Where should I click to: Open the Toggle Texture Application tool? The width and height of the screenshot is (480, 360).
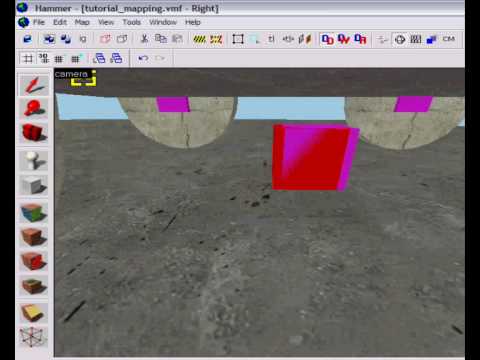[x=34, y=213]
